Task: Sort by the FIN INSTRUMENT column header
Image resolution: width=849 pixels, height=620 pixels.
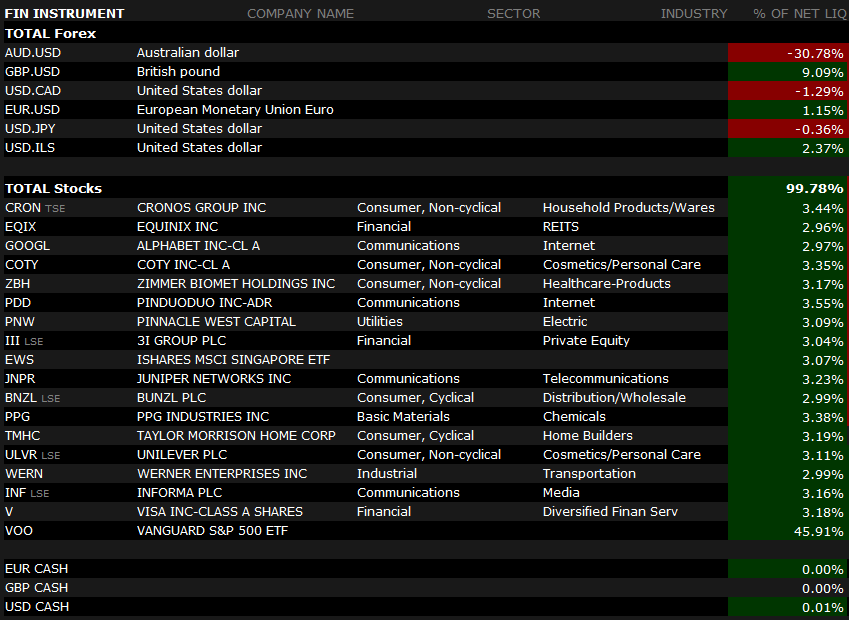Action: click(64, 14)
